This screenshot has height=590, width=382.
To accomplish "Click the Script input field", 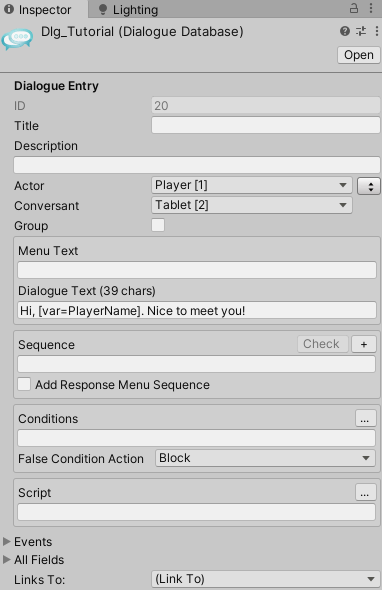I will click(196, 512).
